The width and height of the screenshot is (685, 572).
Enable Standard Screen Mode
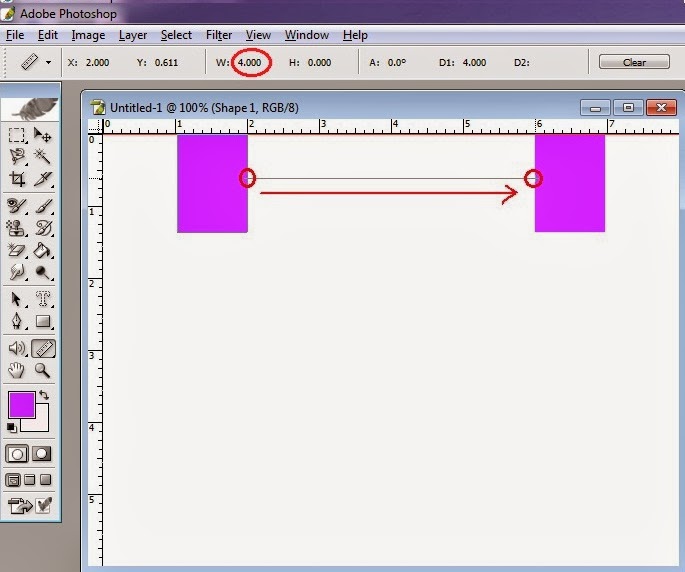click(x=13, y=480)
